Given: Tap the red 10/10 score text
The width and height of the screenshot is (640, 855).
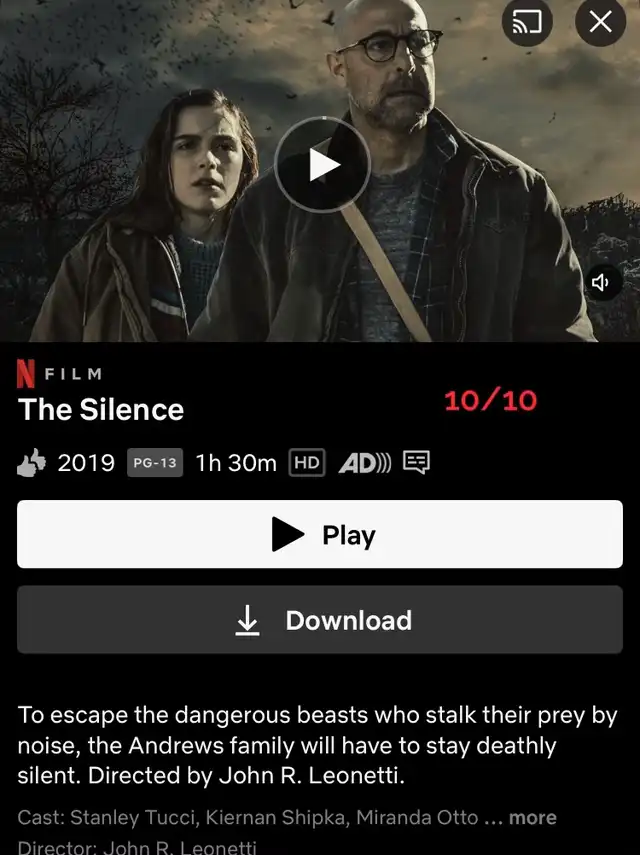Looking at the screenshot, I should [x=491, y=401].
